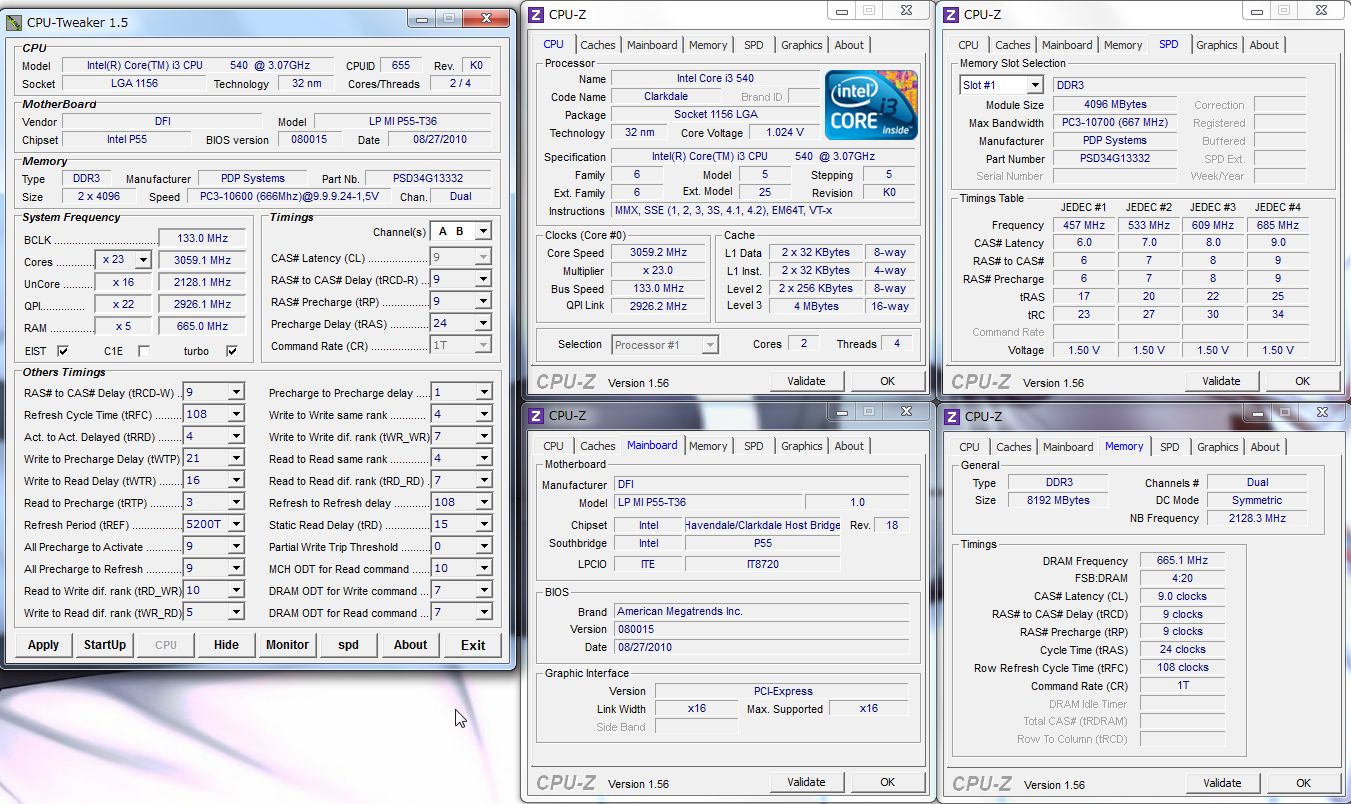Expand the Act. to Act. Delayed (tRRD) dropdown
The image size is (1351, 804).
(x=236, y=436)
